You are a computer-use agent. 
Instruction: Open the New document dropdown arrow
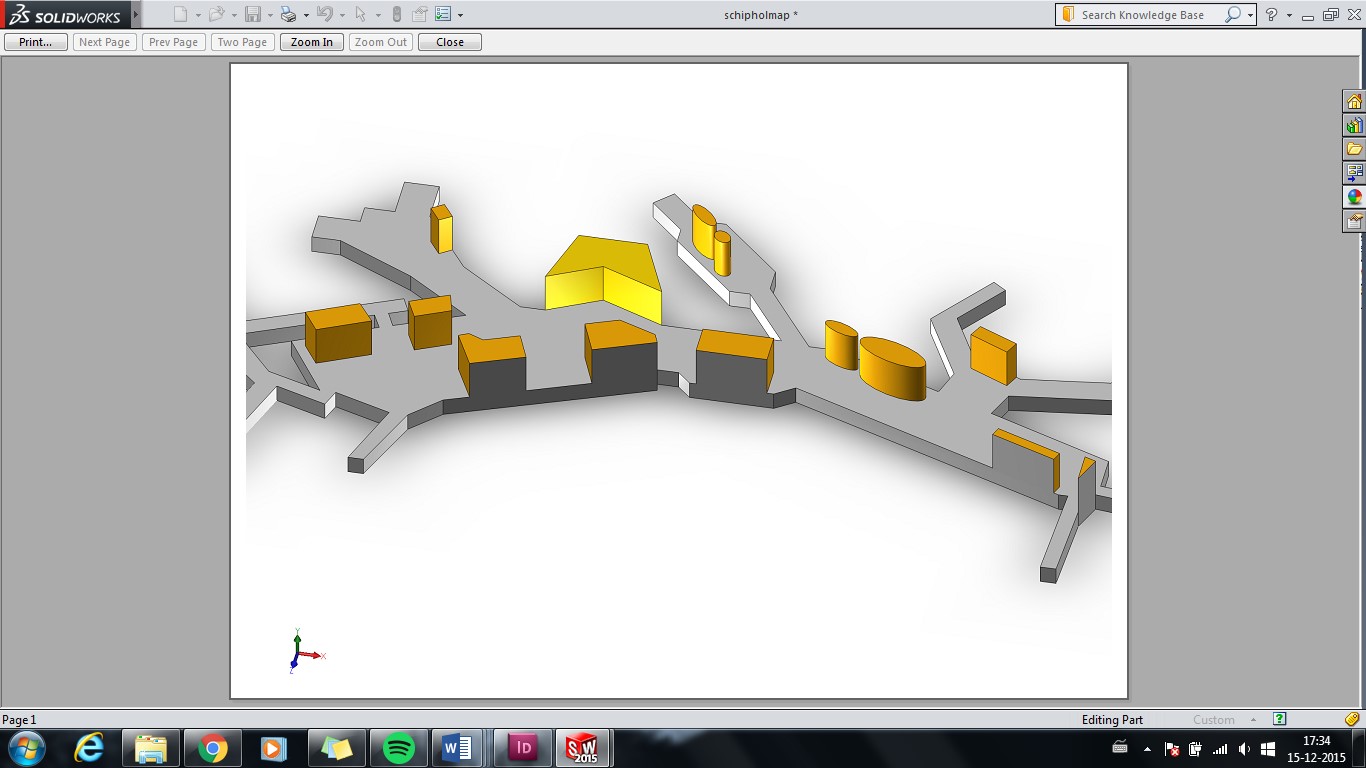pos(197,16)
